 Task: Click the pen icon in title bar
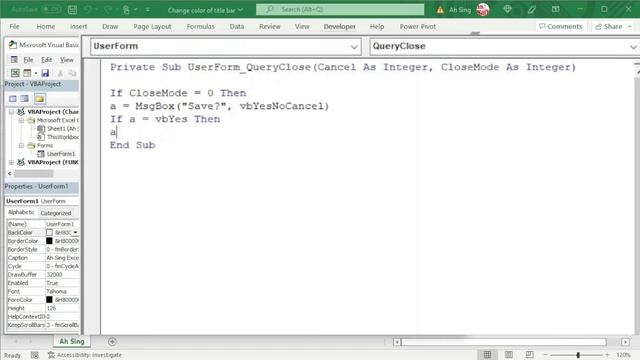[531, 9]
